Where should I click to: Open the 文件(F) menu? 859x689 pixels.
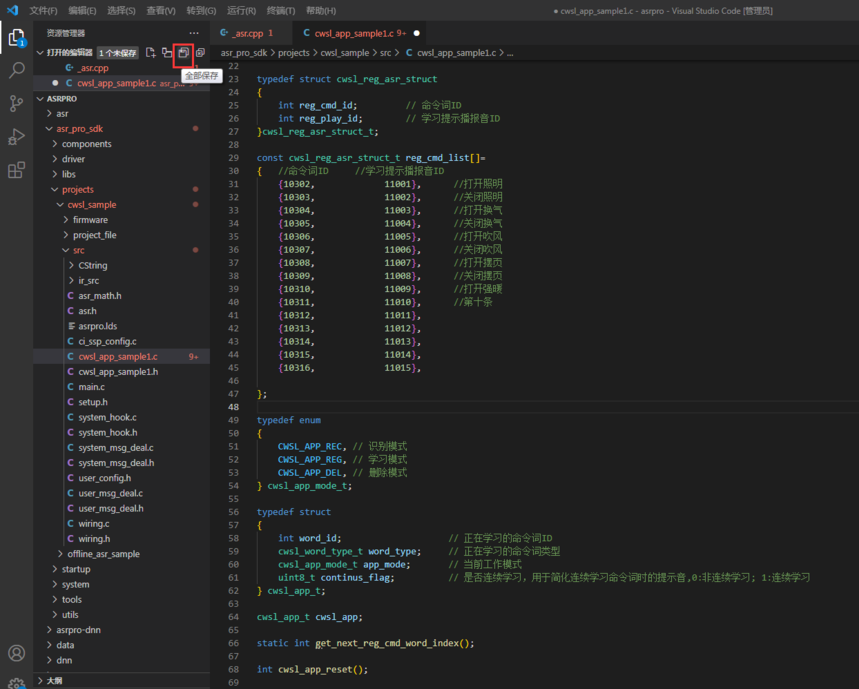(x=43, y=10)
